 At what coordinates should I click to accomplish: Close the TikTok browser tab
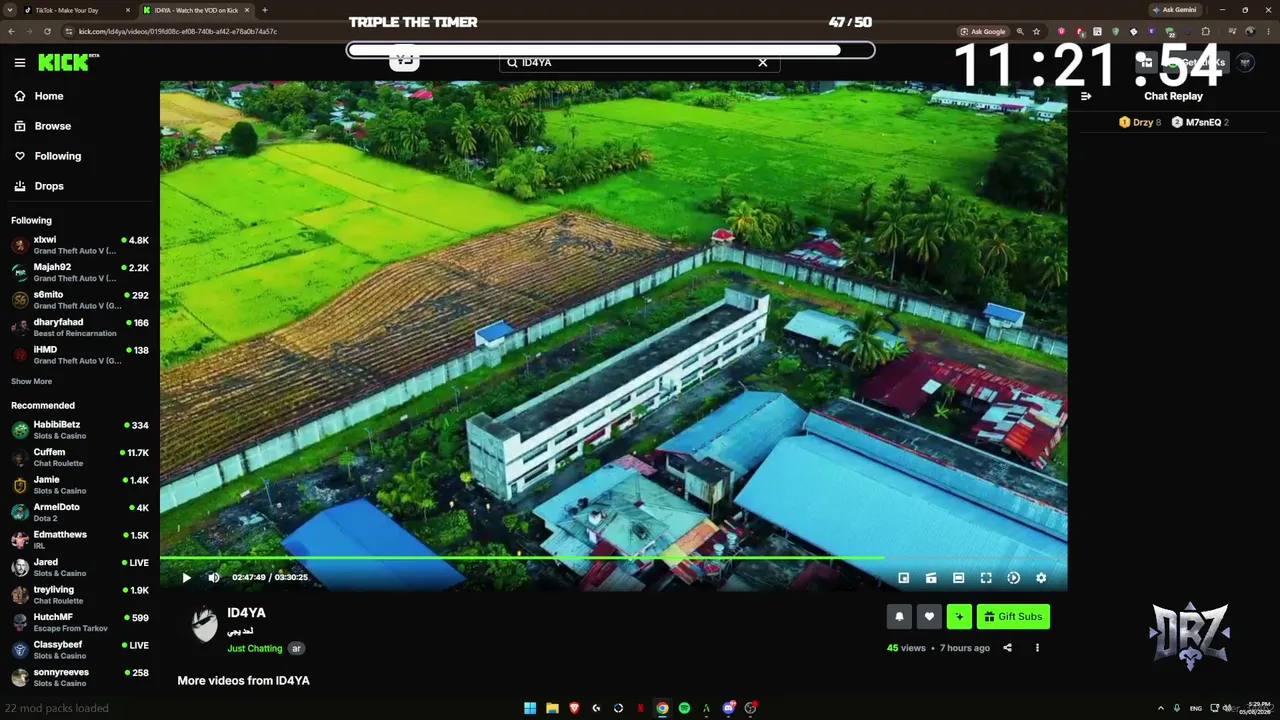pos(128,10)
